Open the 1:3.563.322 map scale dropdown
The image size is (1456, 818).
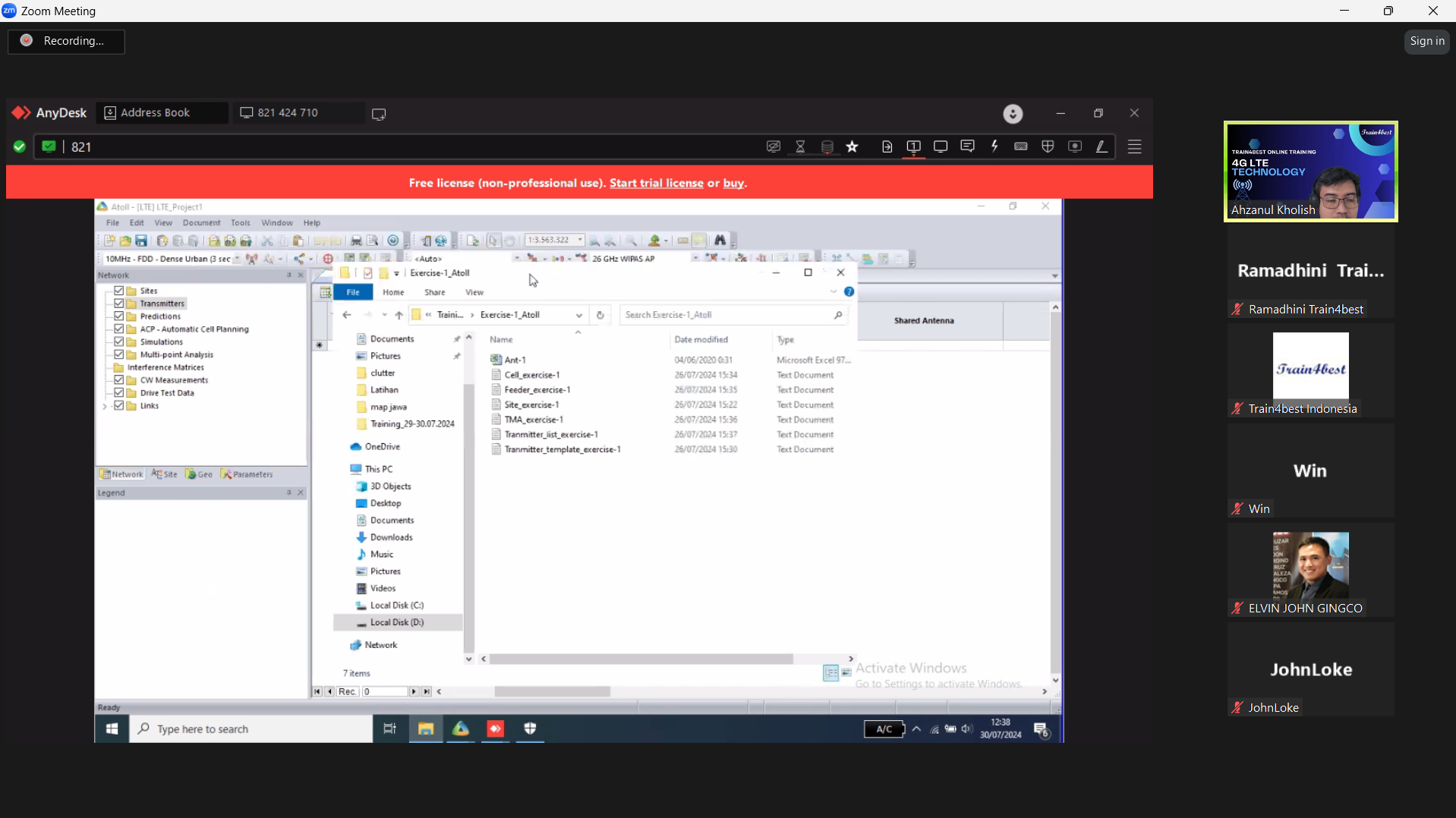(x=580, y=240)
